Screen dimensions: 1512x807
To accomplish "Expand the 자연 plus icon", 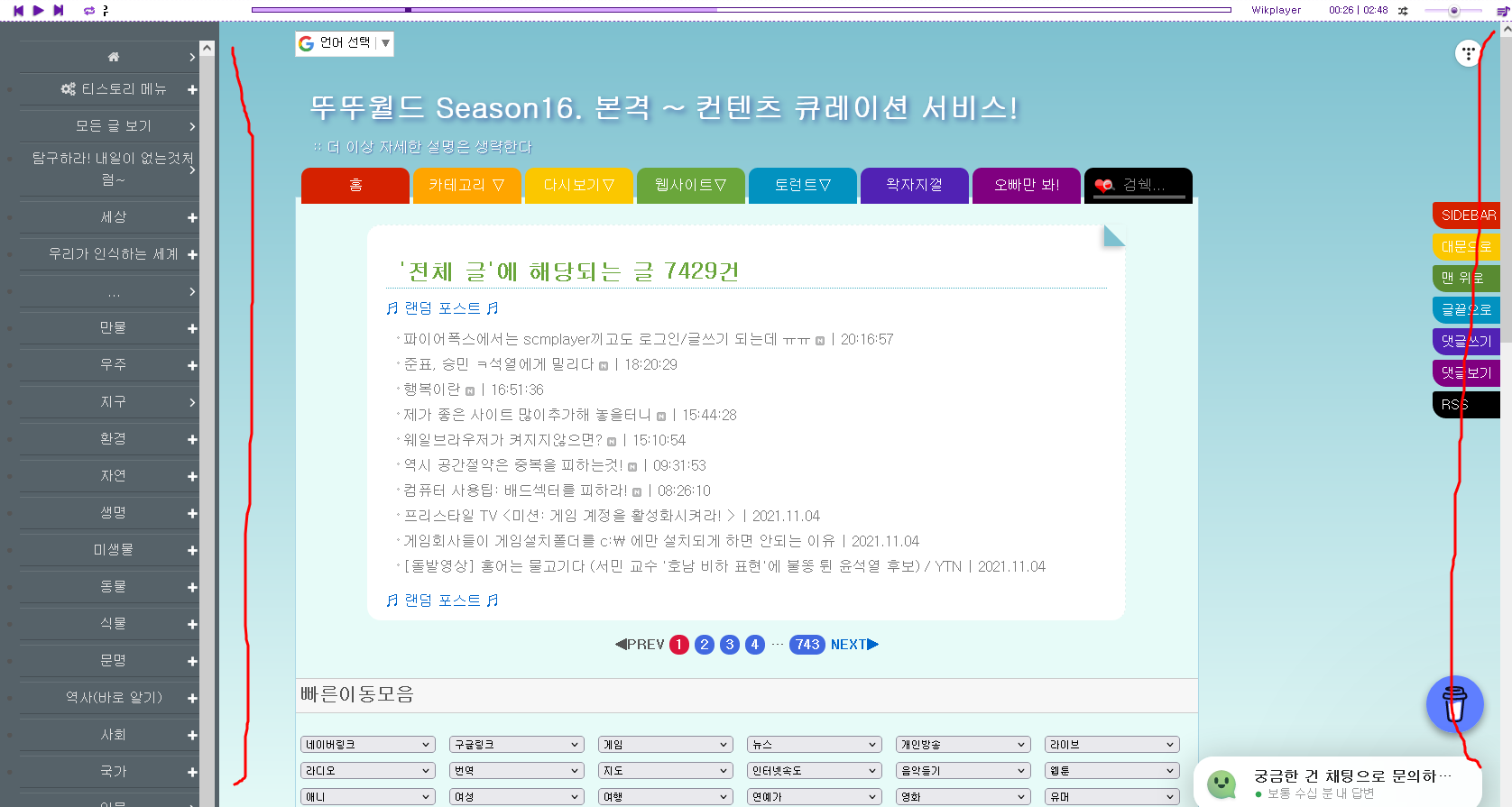I will (192, 476).
